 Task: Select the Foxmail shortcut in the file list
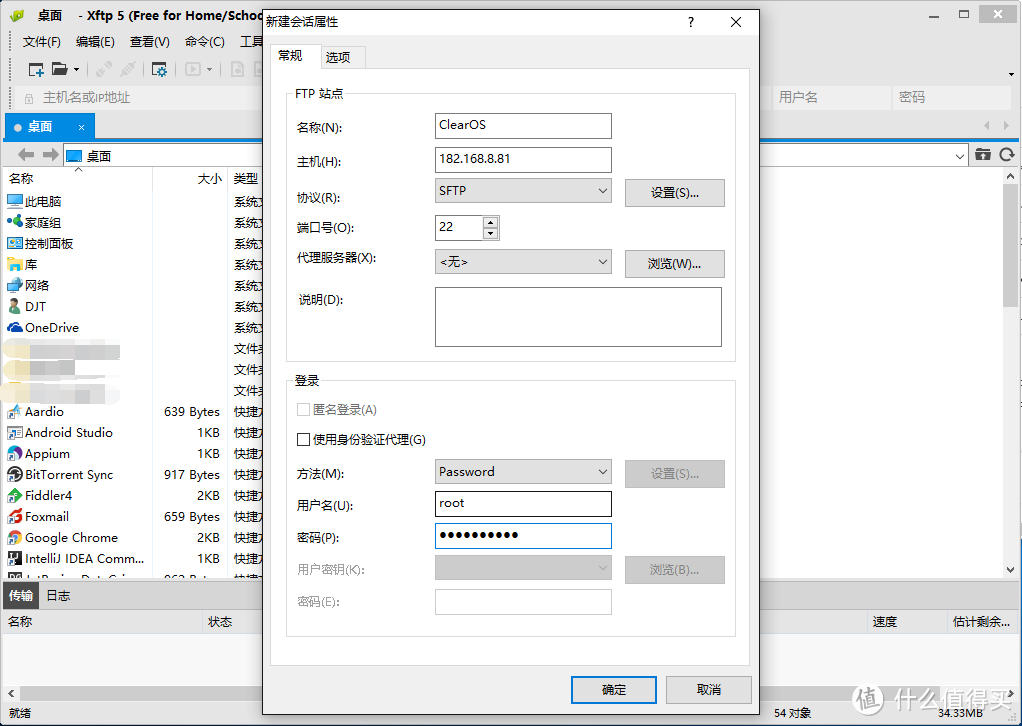click(x=50, y=516)
